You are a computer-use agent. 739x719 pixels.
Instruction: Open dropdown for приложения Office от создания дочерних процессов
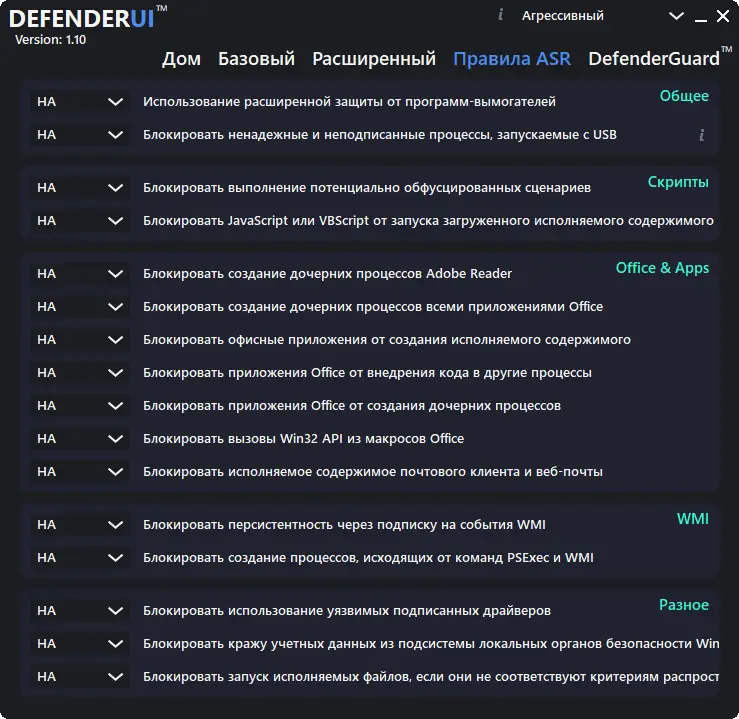[x=80, y=406]
